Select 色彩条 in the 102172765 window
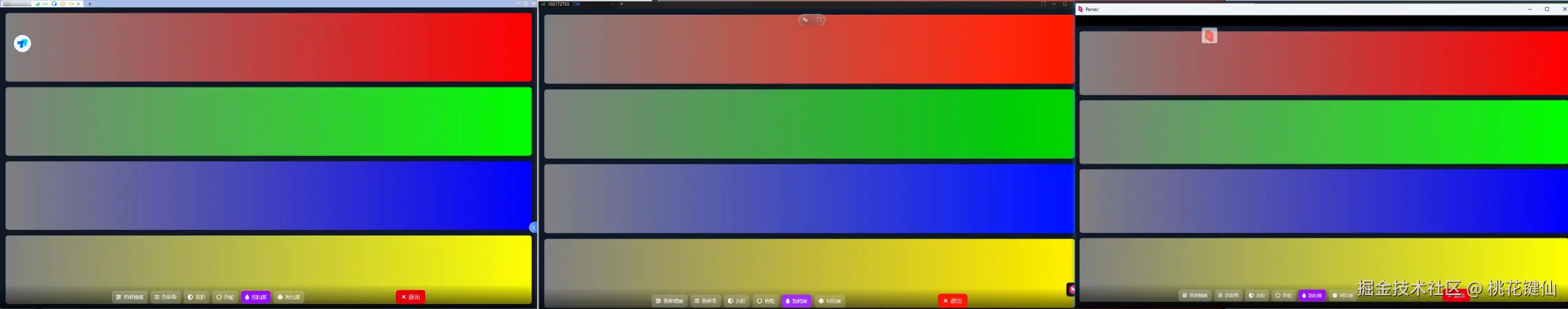The height and width of the screenshot is (309, 1568). 706,301
